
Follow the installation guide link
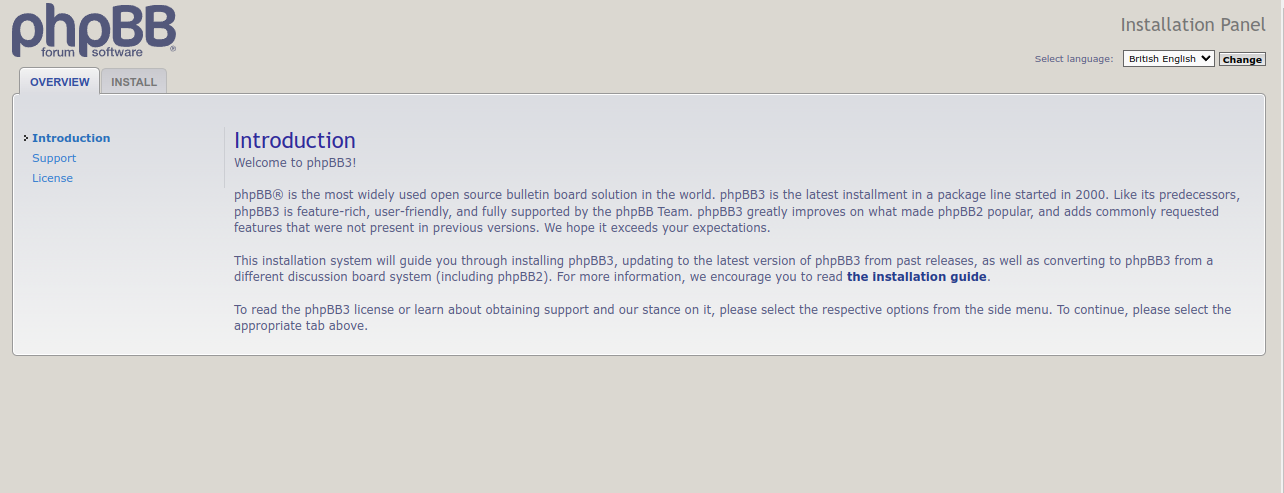916,277
